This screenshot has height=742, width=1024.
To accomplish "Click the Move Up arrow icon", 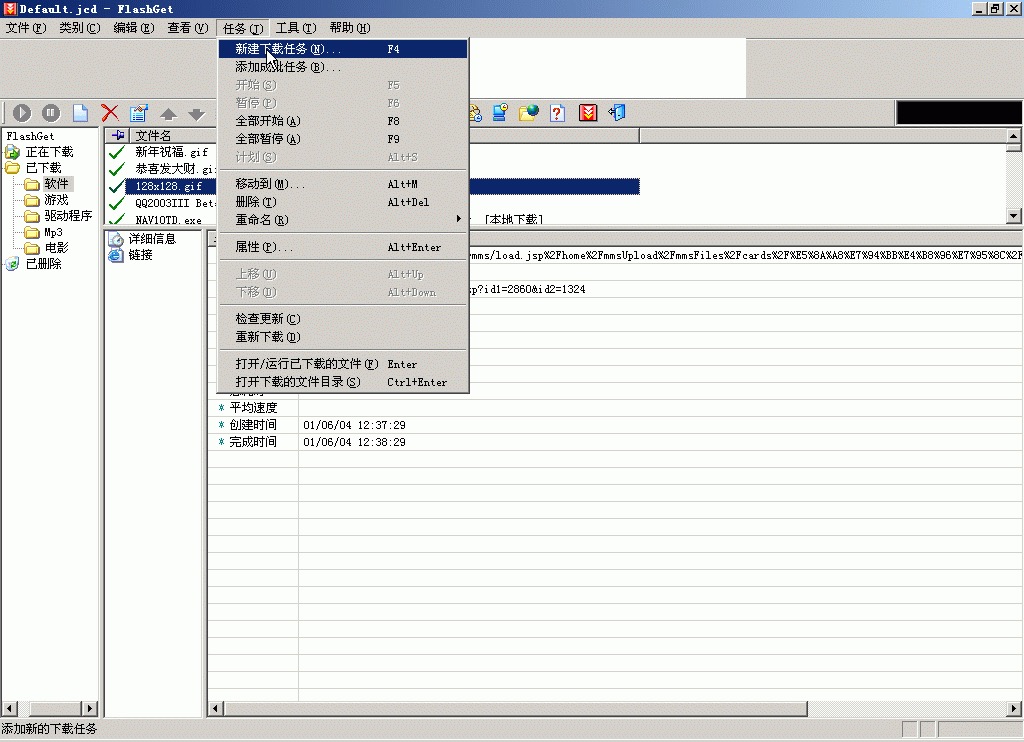I will tap(168, 114).
